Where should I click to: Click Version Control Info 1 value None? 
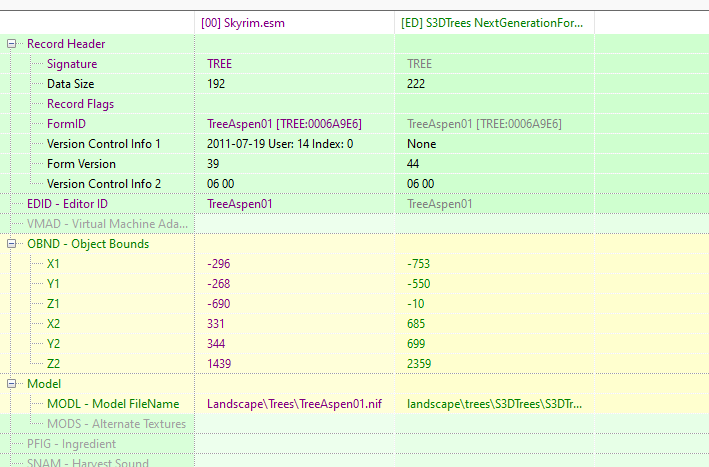point(421,144)
